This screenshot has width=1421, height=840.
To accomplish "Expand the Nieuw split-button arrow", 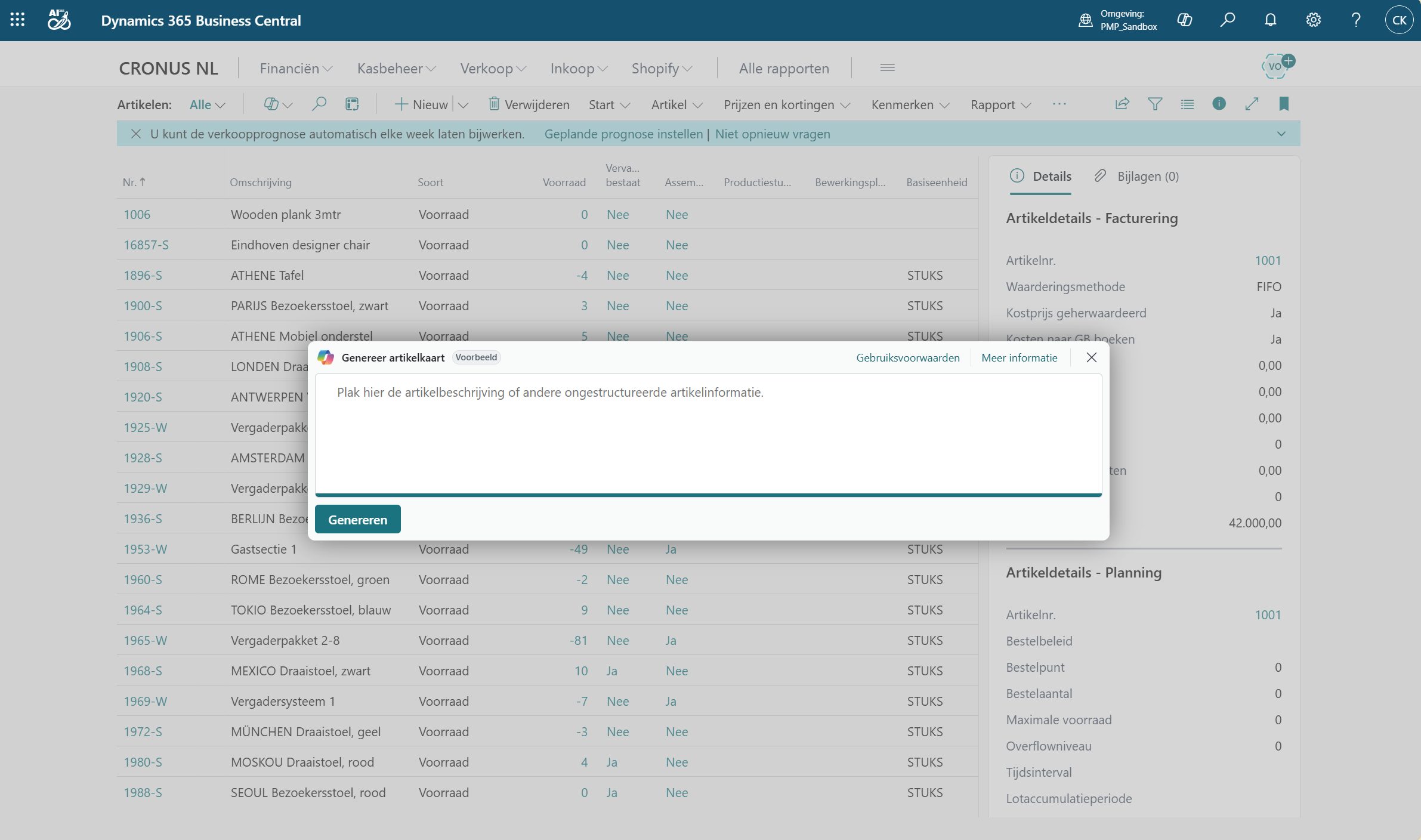I will pos(464,104).
